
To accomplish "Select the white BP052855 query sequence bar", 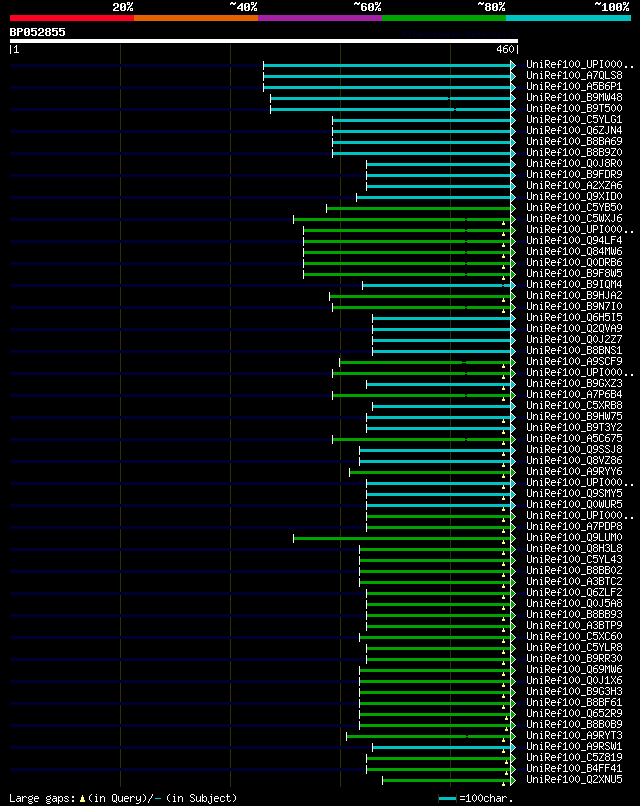I will pyautogui.click(x=264, y=41).
